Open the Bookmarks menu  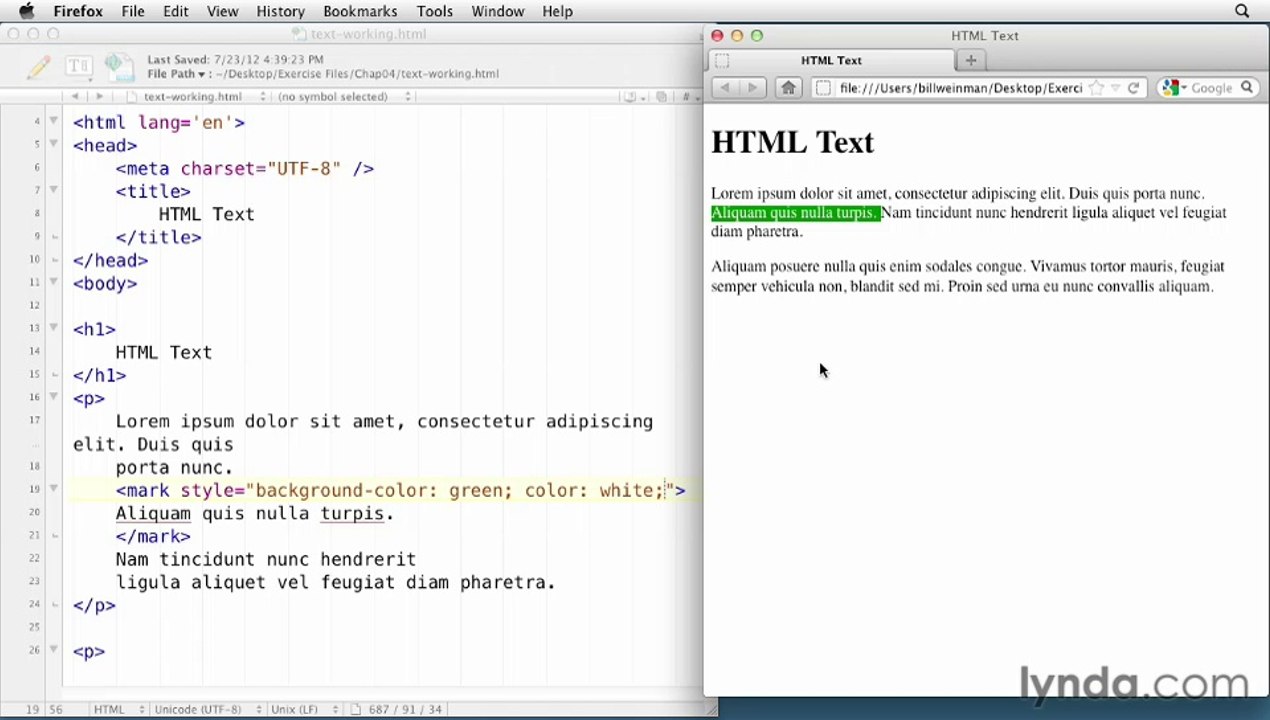click(x=361, y=11)
